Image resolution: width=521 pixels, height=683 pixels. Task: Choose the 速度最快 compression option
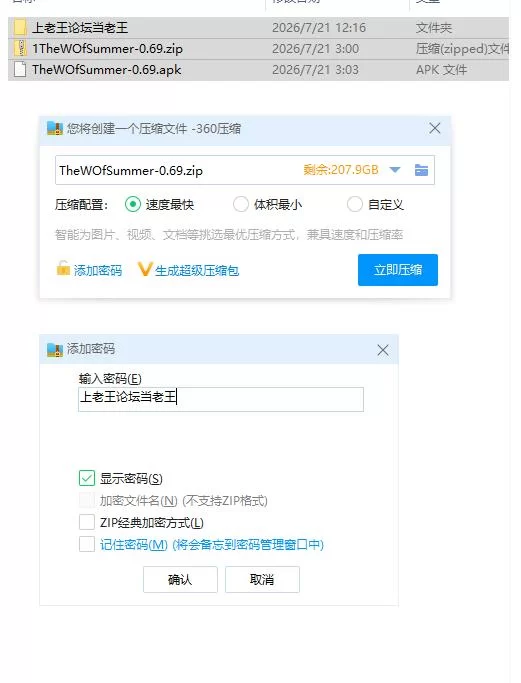tap(133, 204)
